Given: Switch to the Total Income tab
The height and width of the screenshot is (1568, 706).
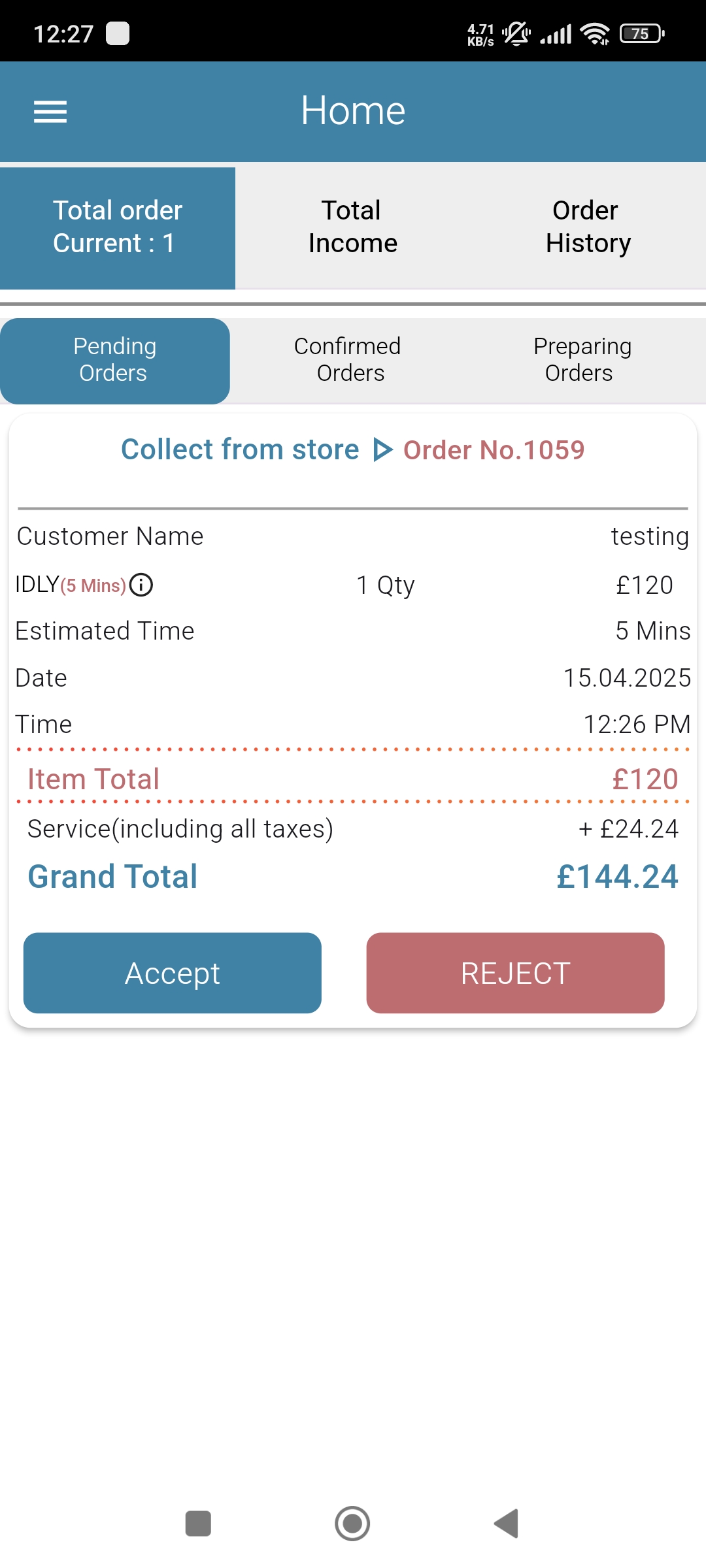Looking at the screenshot, I should (x=353, y=227).
